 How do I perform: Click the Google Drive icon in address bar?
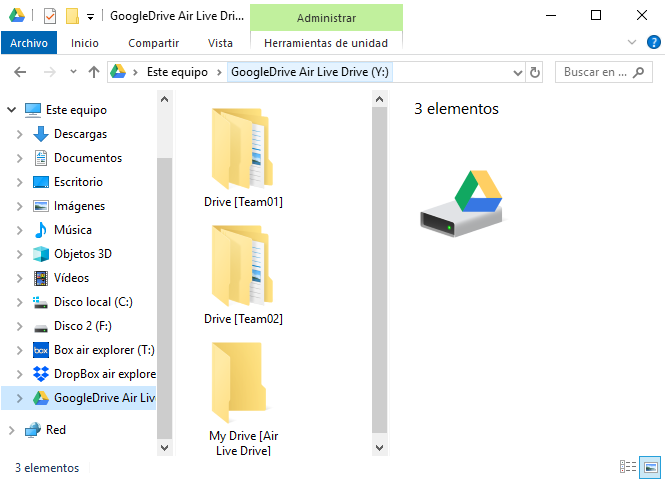click(118, 71)
